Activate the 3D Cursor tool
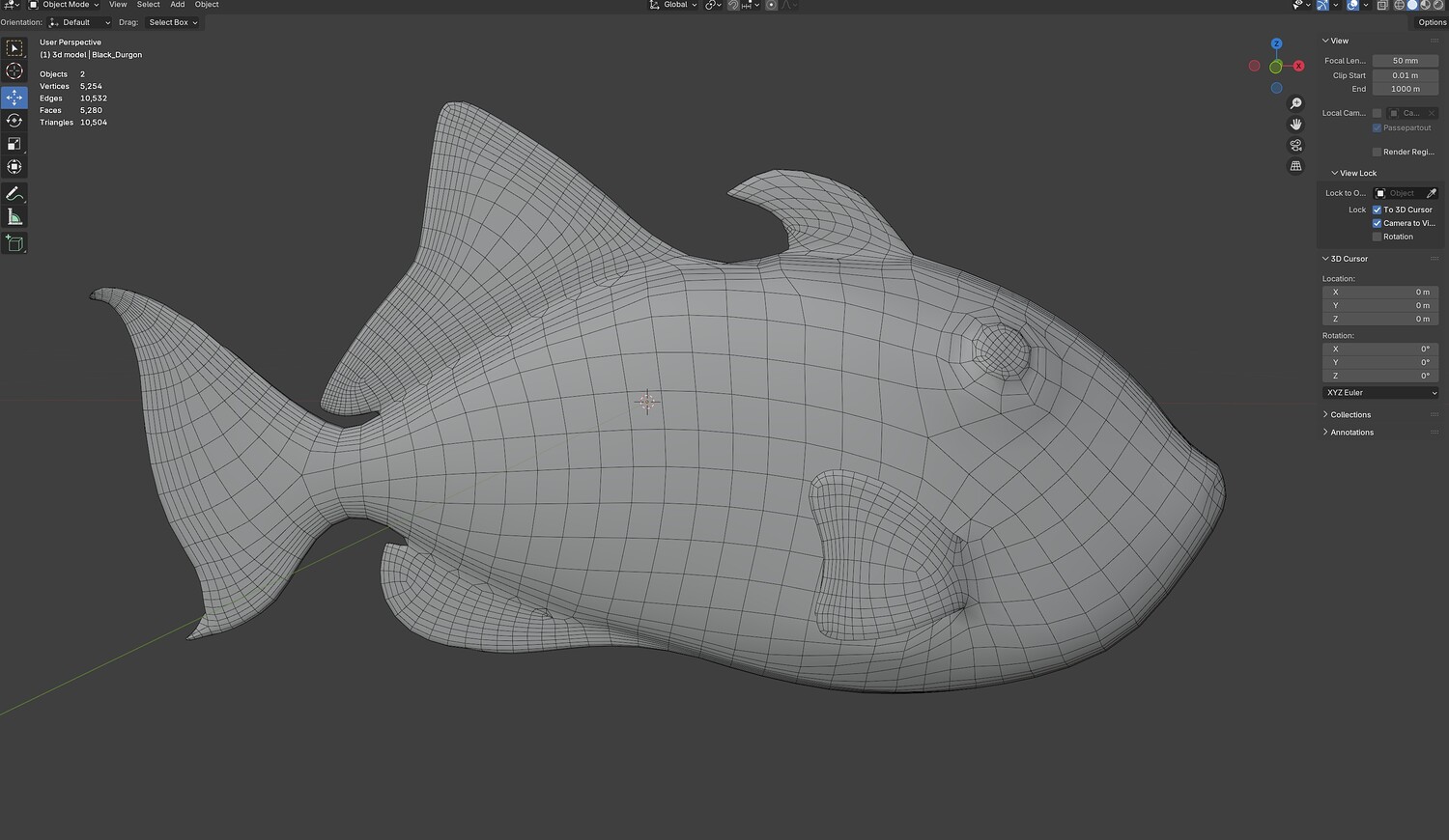1449x840 pixels. point(14,71)
